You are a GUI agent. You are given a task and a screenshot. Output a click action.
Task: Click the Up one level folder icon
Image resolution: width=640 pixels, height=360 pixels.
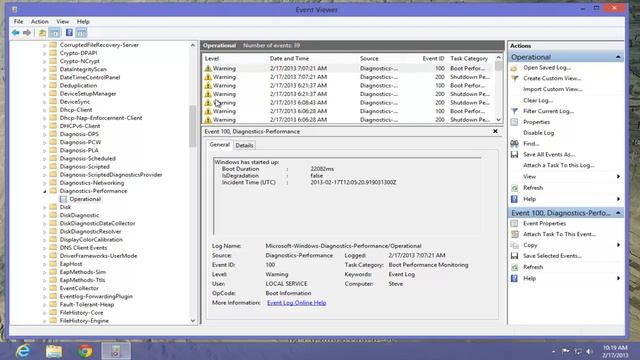tap(42, 33)
